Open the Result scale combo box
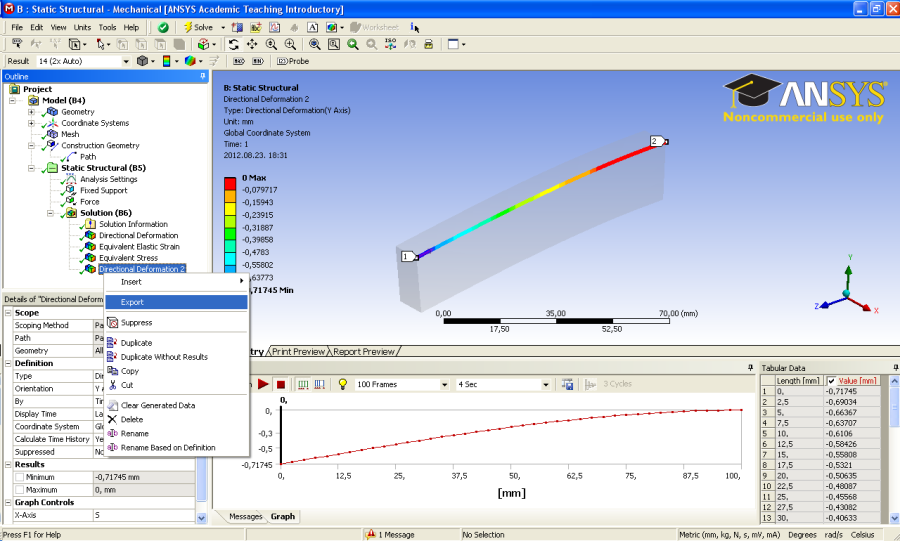Viewport: 900px width, 541px height. tap(84, 61)
